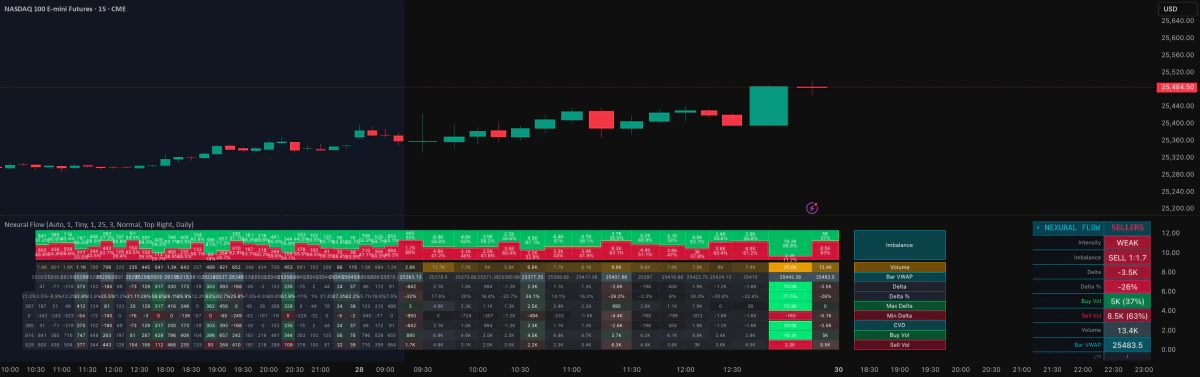Screen dimensions: 1200x377
Task: Click the orange Volume legend row
Action: tap(899, 267)
